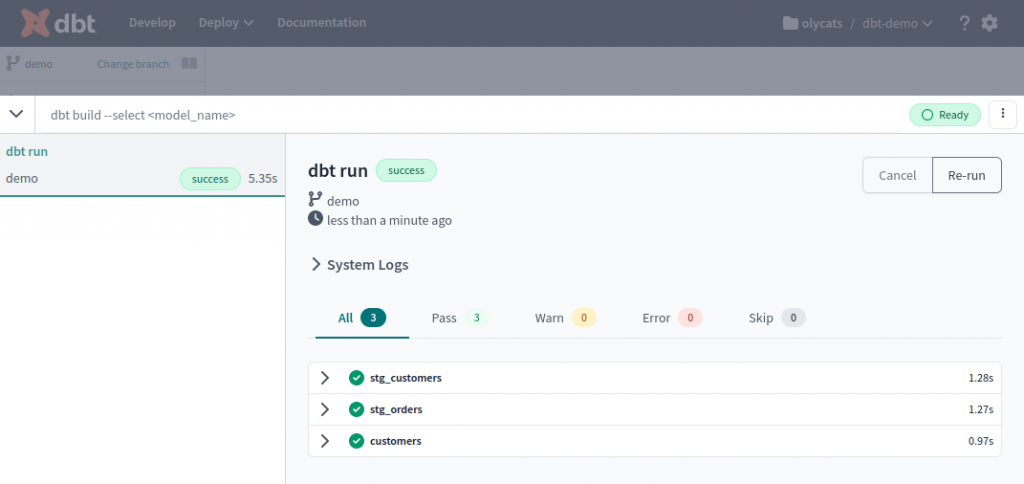Click the dbt logo

click(58, 23)
